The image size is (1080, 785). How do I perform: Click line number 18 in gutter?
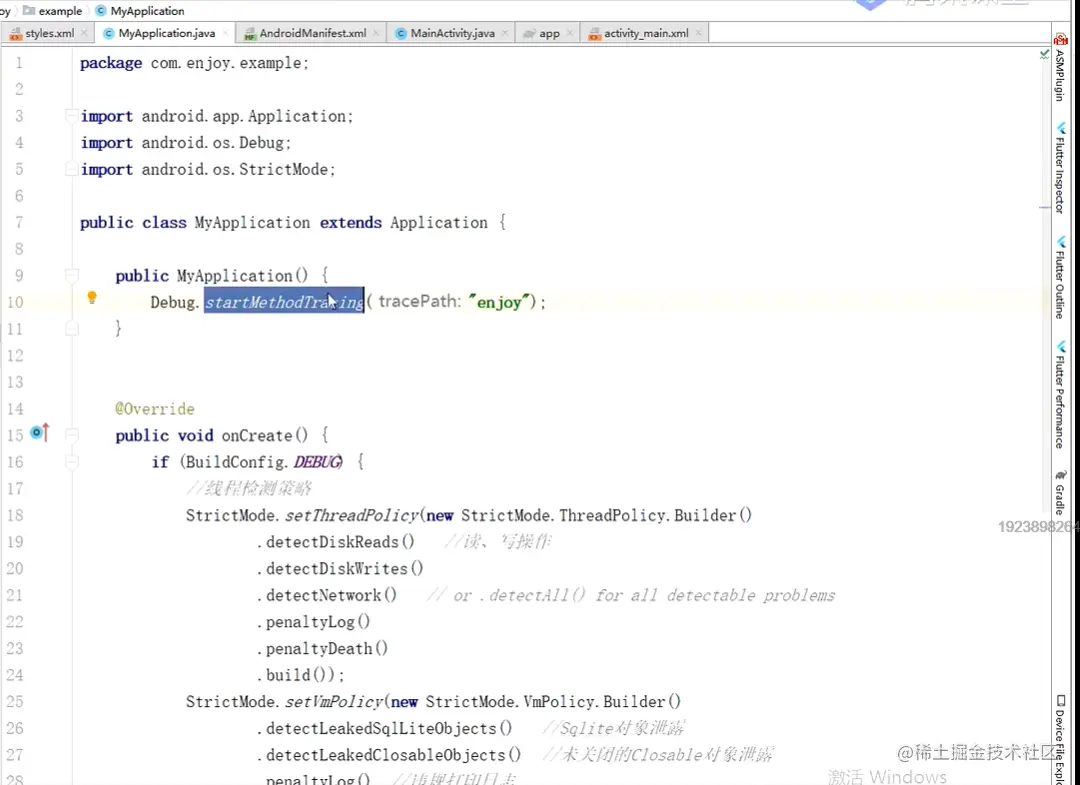14,516
